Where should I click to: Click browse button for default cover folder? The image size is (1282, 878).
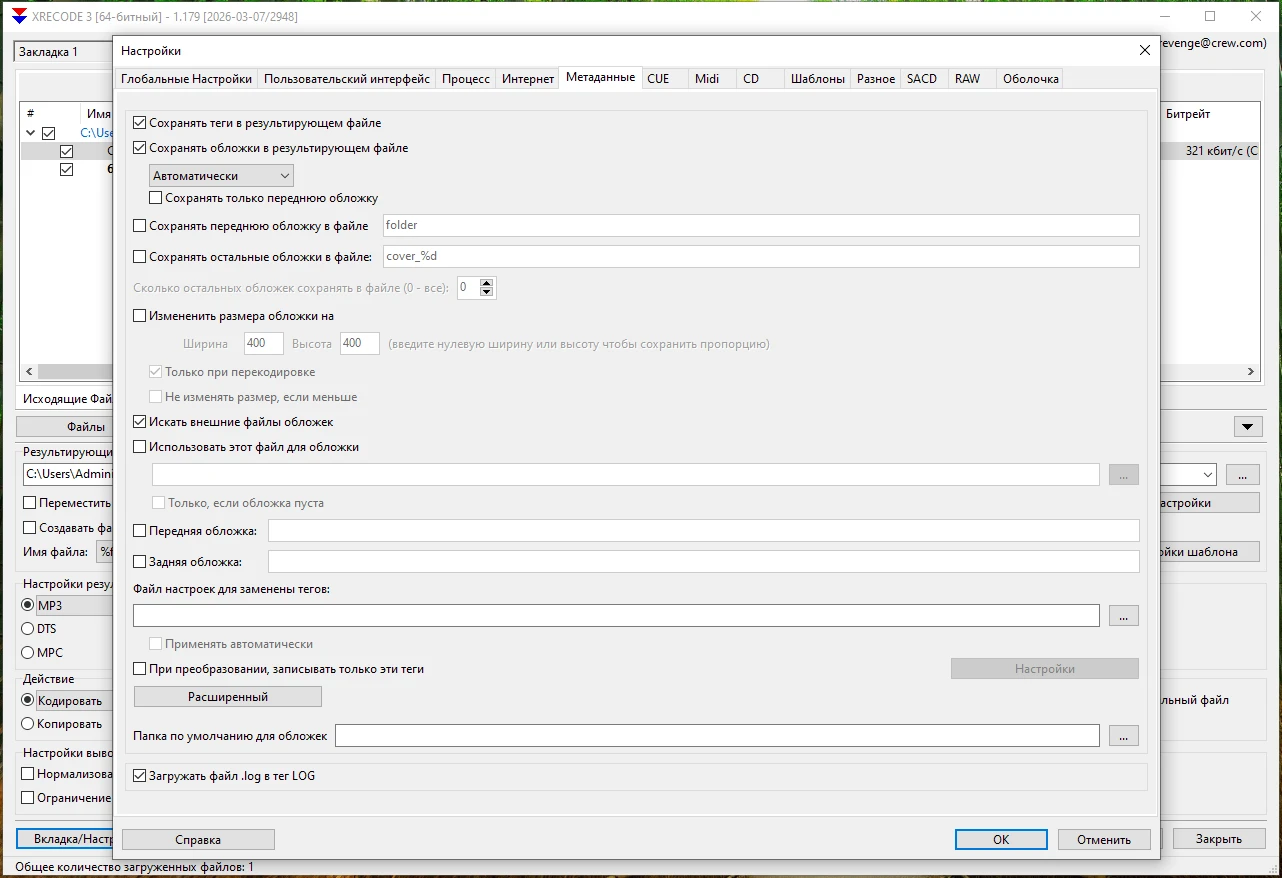tap(1123, 736)
